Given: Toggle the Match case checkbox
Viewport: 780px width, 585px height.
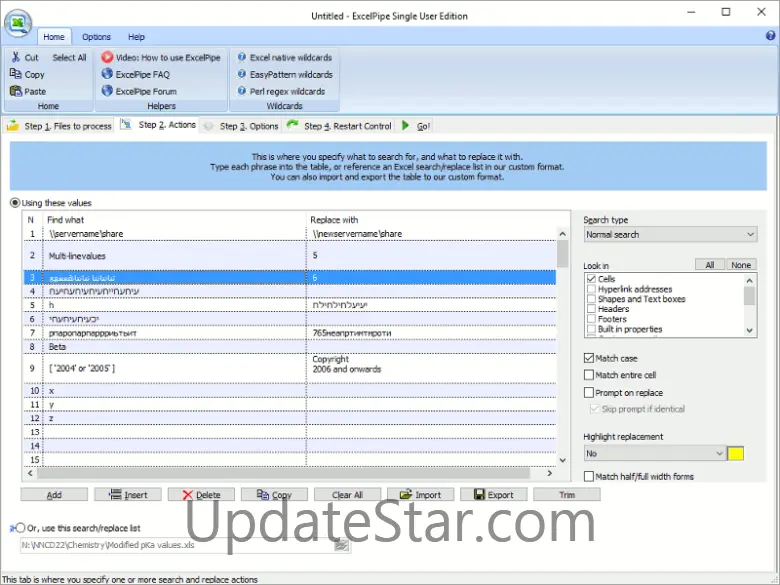Looking at the screenshot, I should (589, 358).
